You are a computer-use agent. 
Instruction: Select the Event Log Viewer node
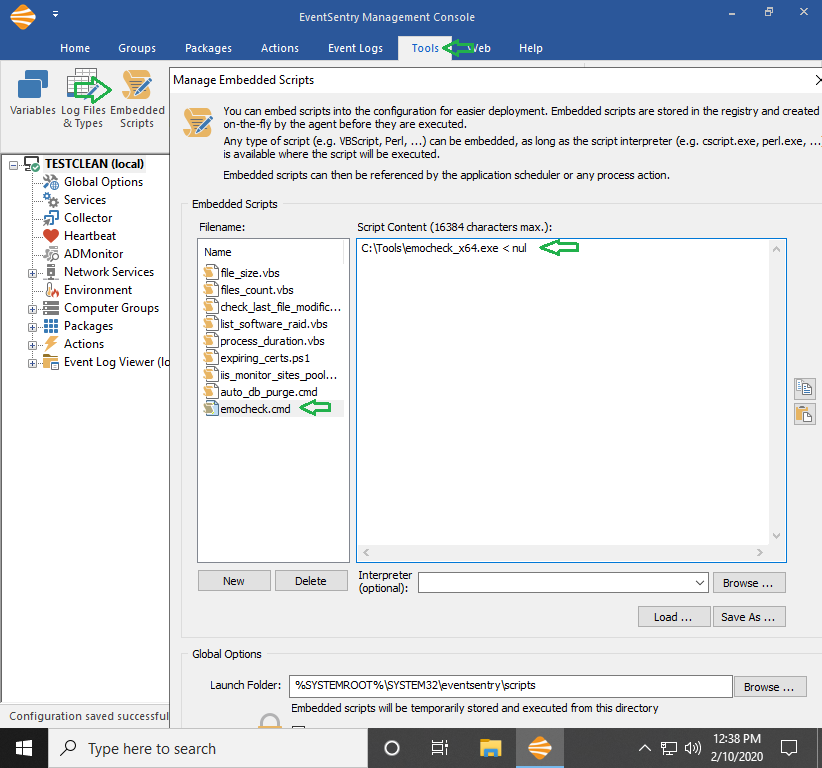pyautogui.click(x=116, y=362)
